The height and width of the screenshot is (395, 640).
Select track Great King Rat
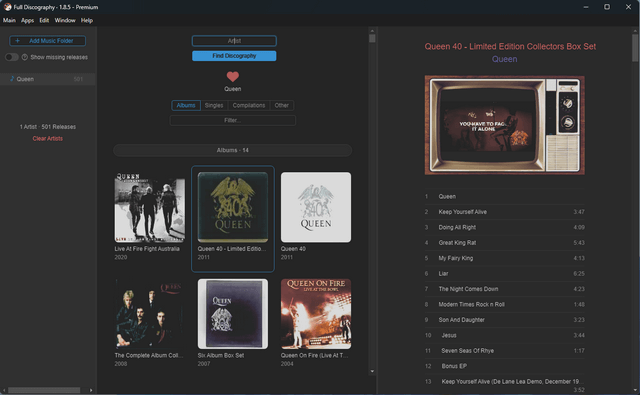(504, 243)
